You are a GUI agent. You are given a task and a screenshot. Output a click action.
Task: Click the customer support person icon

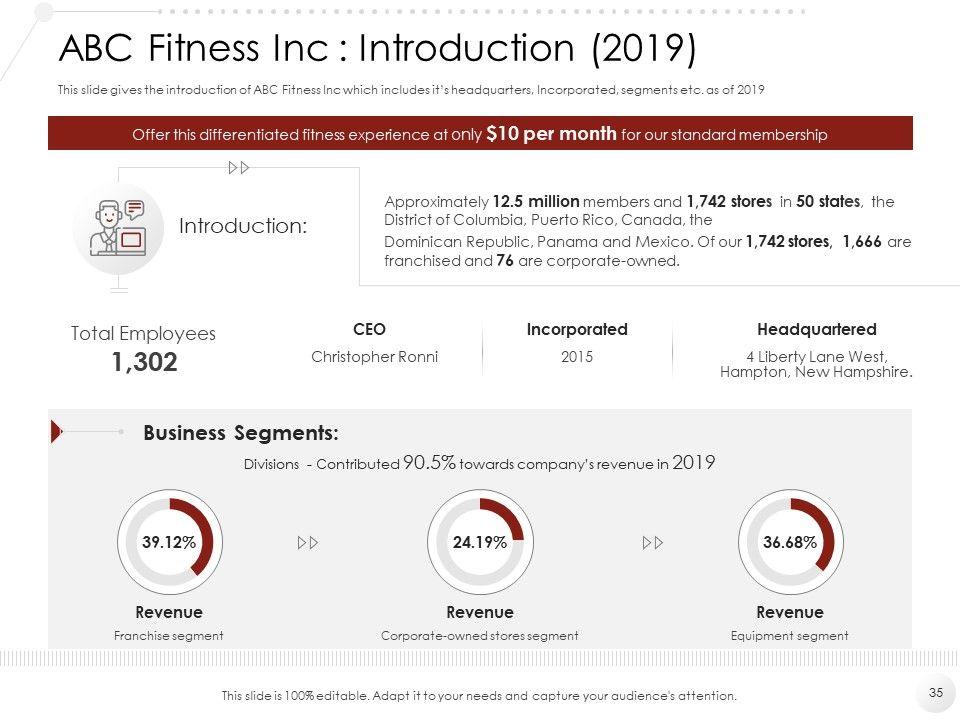[118, 228]
